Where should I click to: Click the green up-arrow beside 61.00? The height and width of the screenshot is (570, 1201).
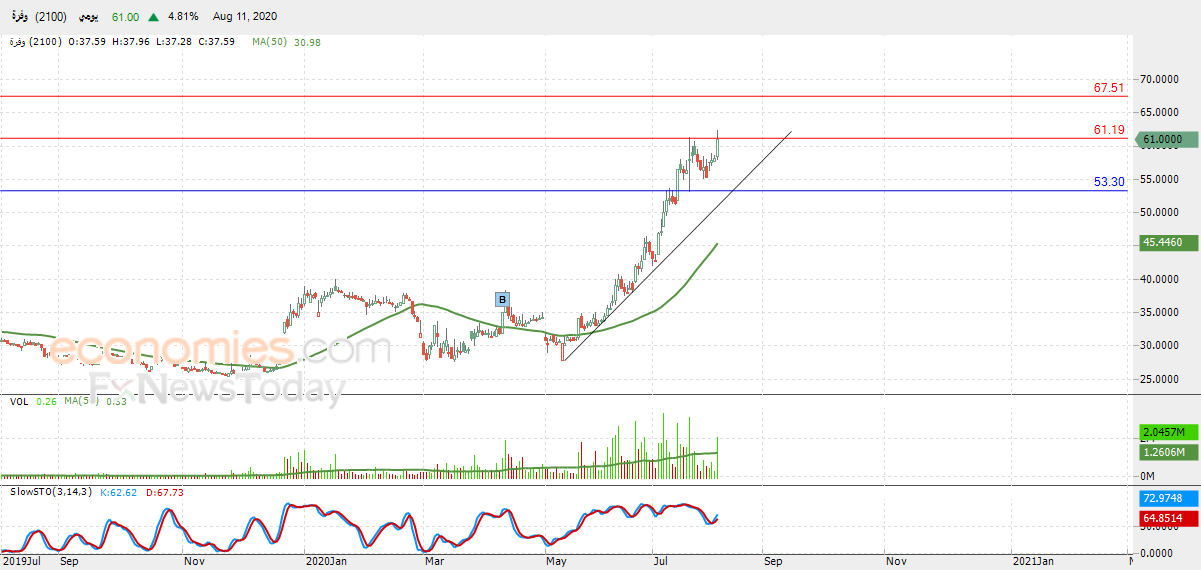pyautogui.click(x=152, y=17)
